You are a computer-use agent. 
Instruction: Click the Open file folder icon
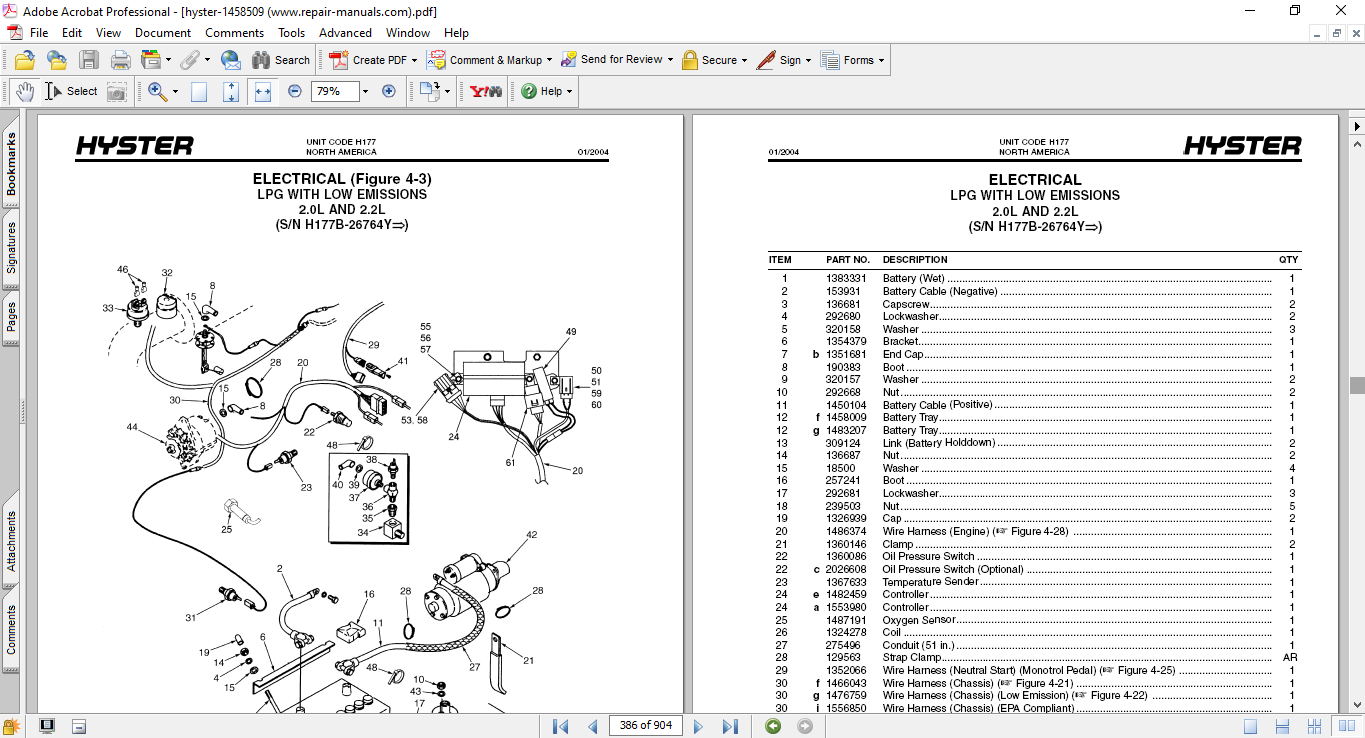(x=25, y=60)
